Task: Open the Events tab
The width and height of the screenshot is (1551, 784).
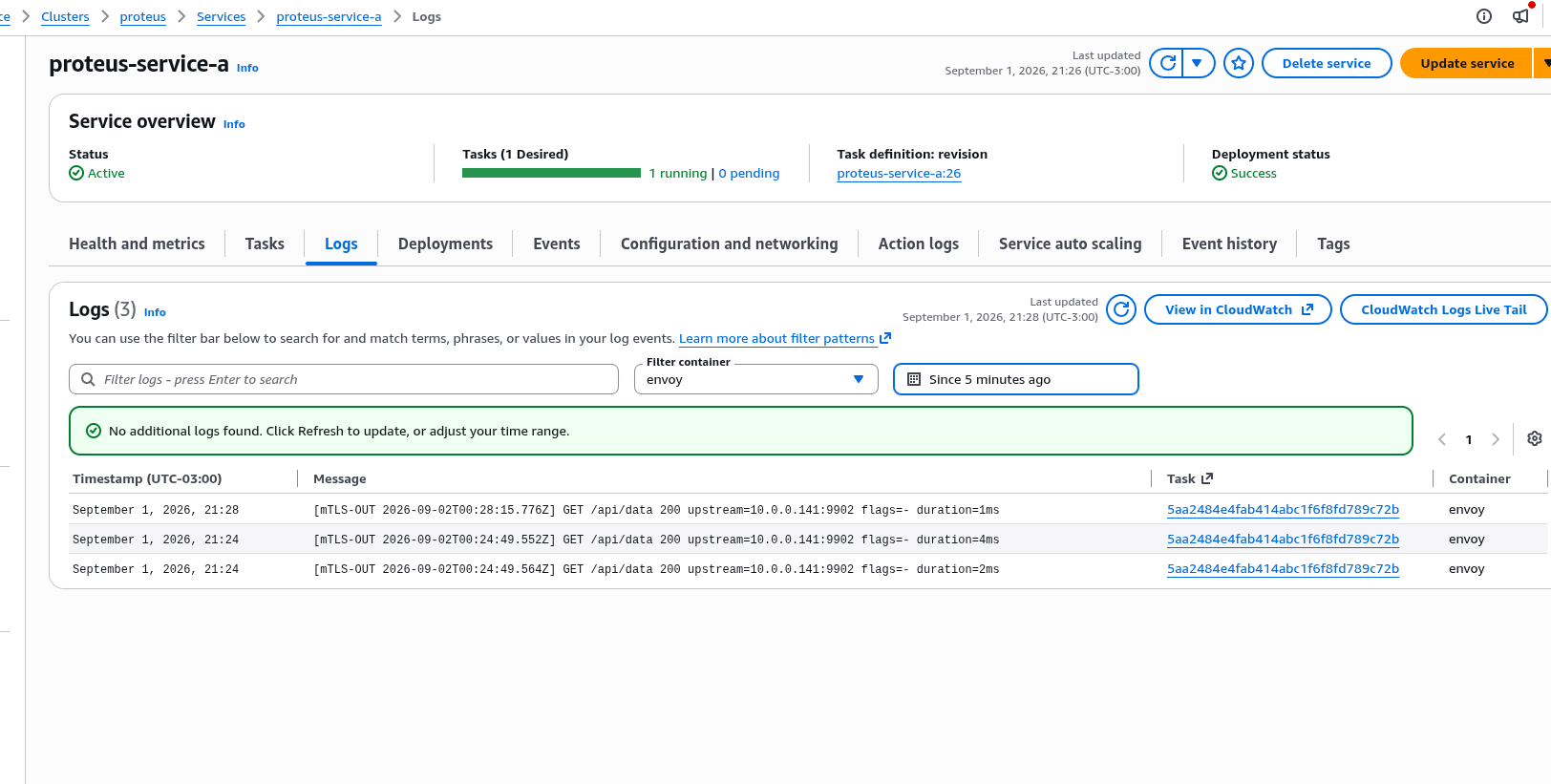Action: (x=557, y=244)
